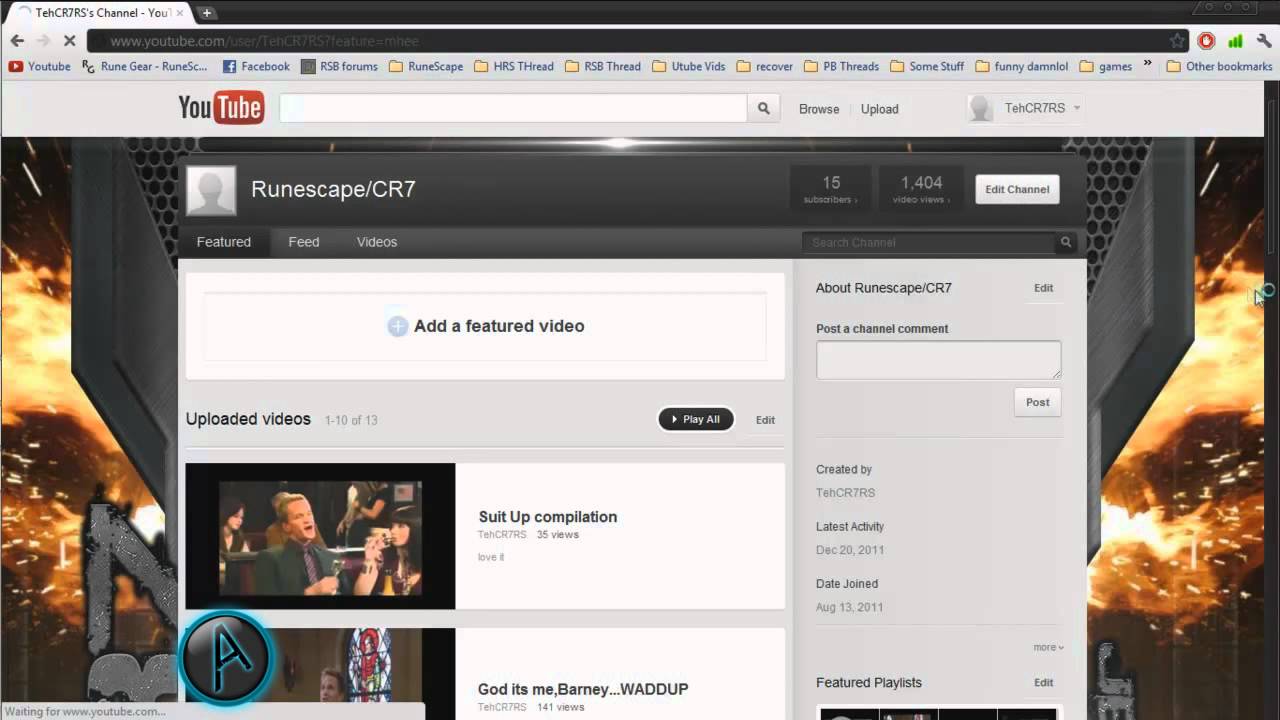Focus the channel comment text box
This screenshot has width=1280, height=720.
tap(938, 360)
